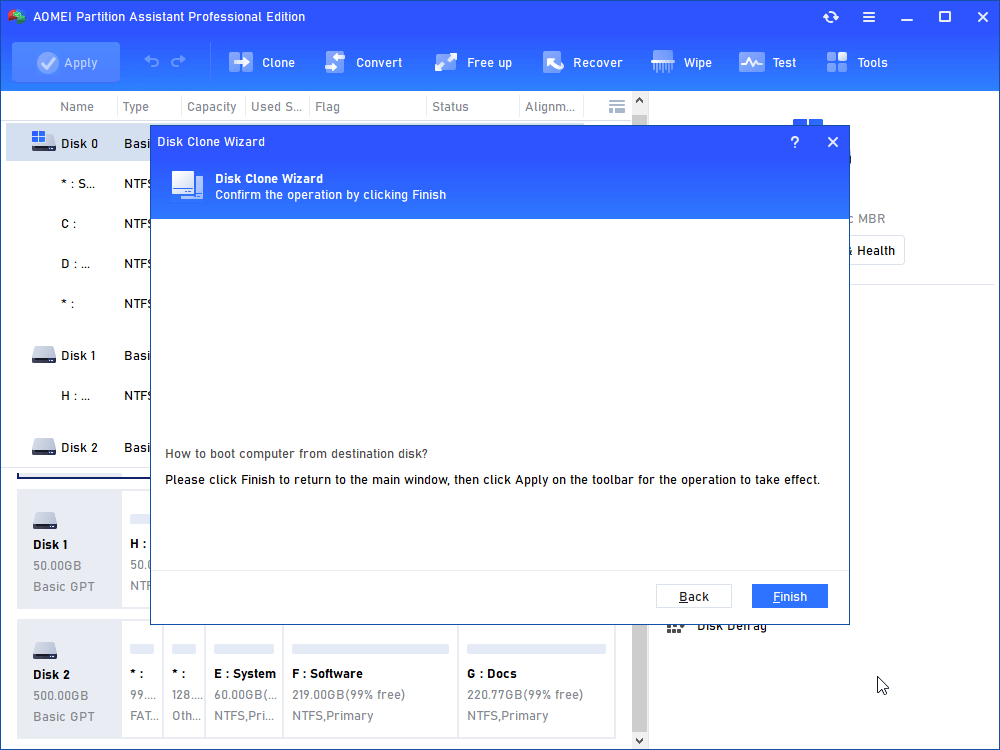This screenshot has height=750, width=1000.
Task: Select the 128 MB Other partition block
Action: 184,681
